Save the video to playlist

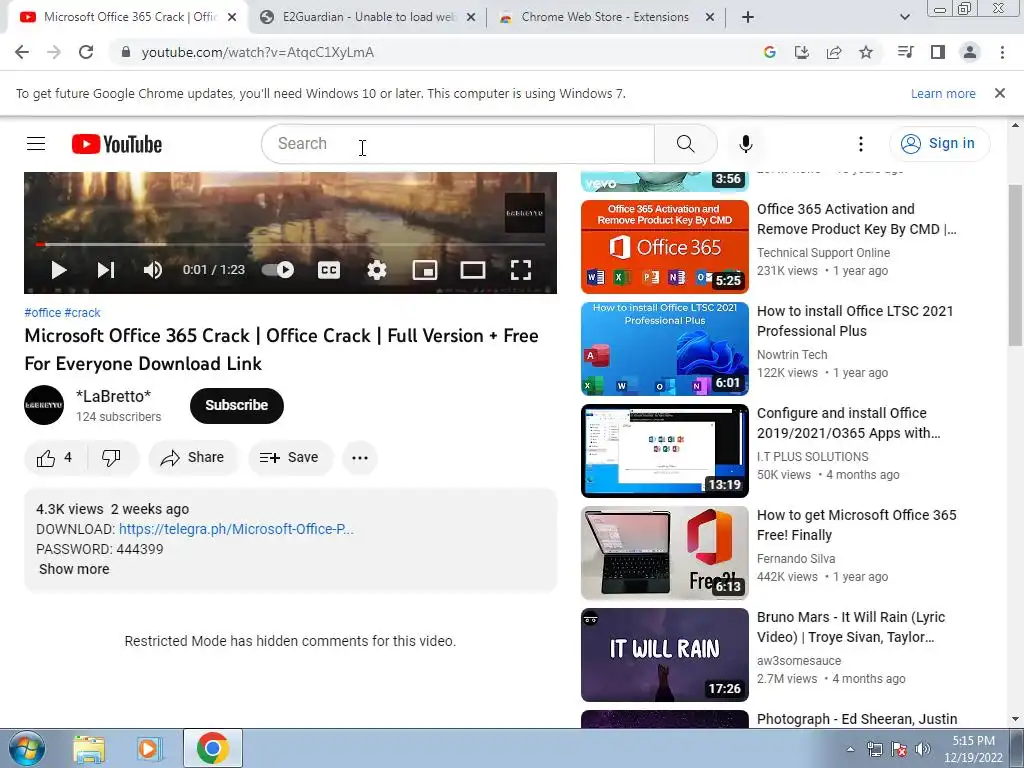click(289, 458)
